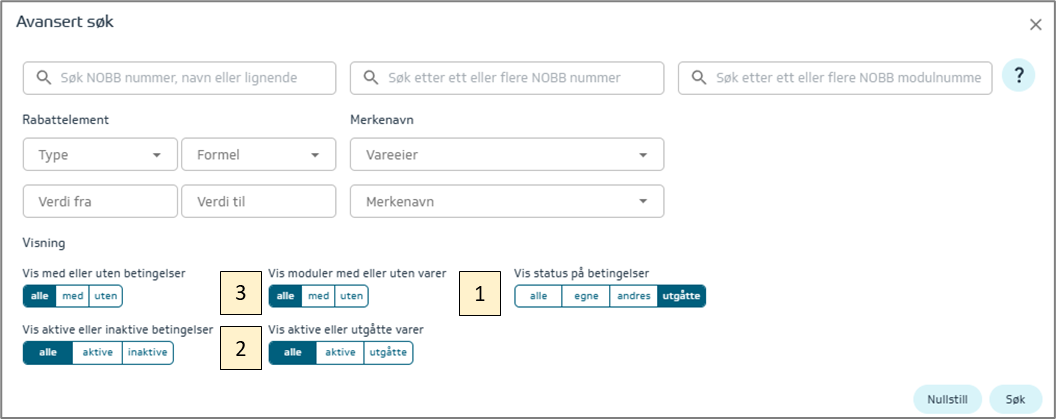Select 'aktive' under Vis aktive eller utgåtte varer
Viewport: 1056px width, 419px height.
(340, 353)
